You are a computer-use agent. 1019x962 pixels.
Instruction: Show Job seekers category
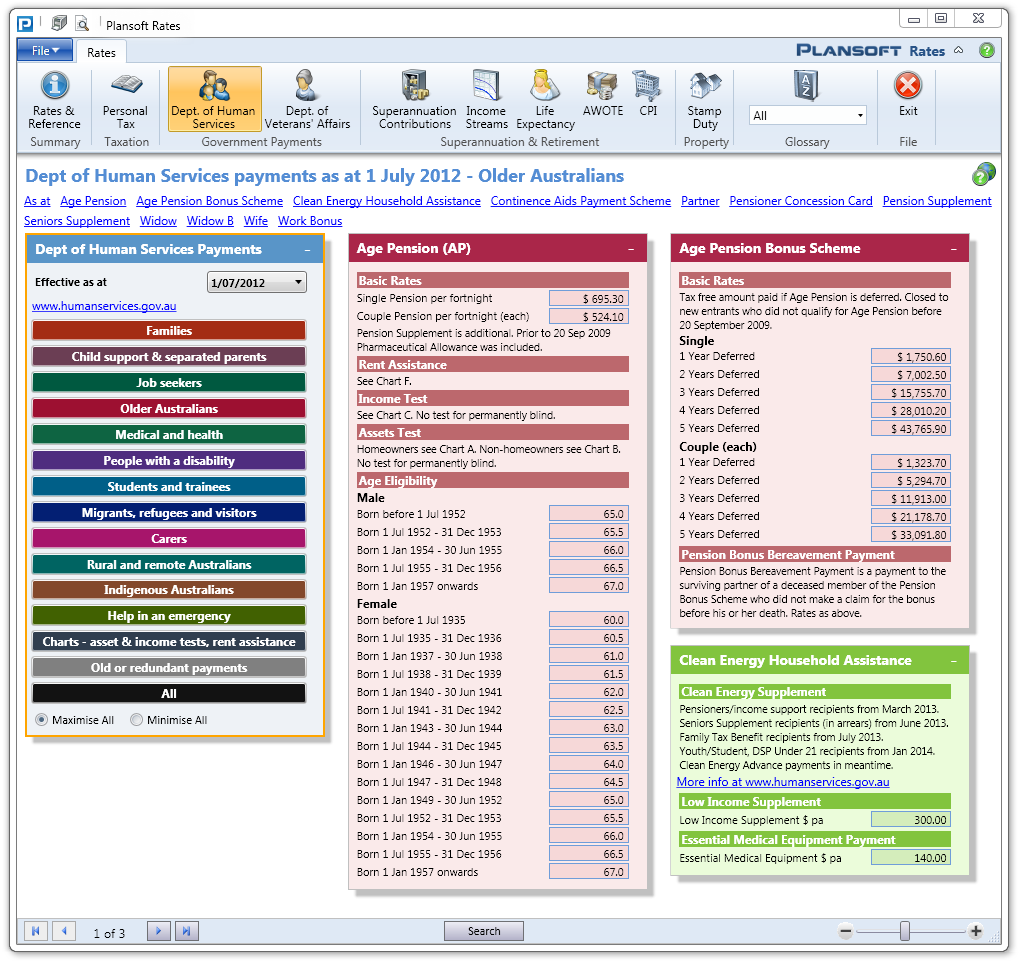pos(169,382)
